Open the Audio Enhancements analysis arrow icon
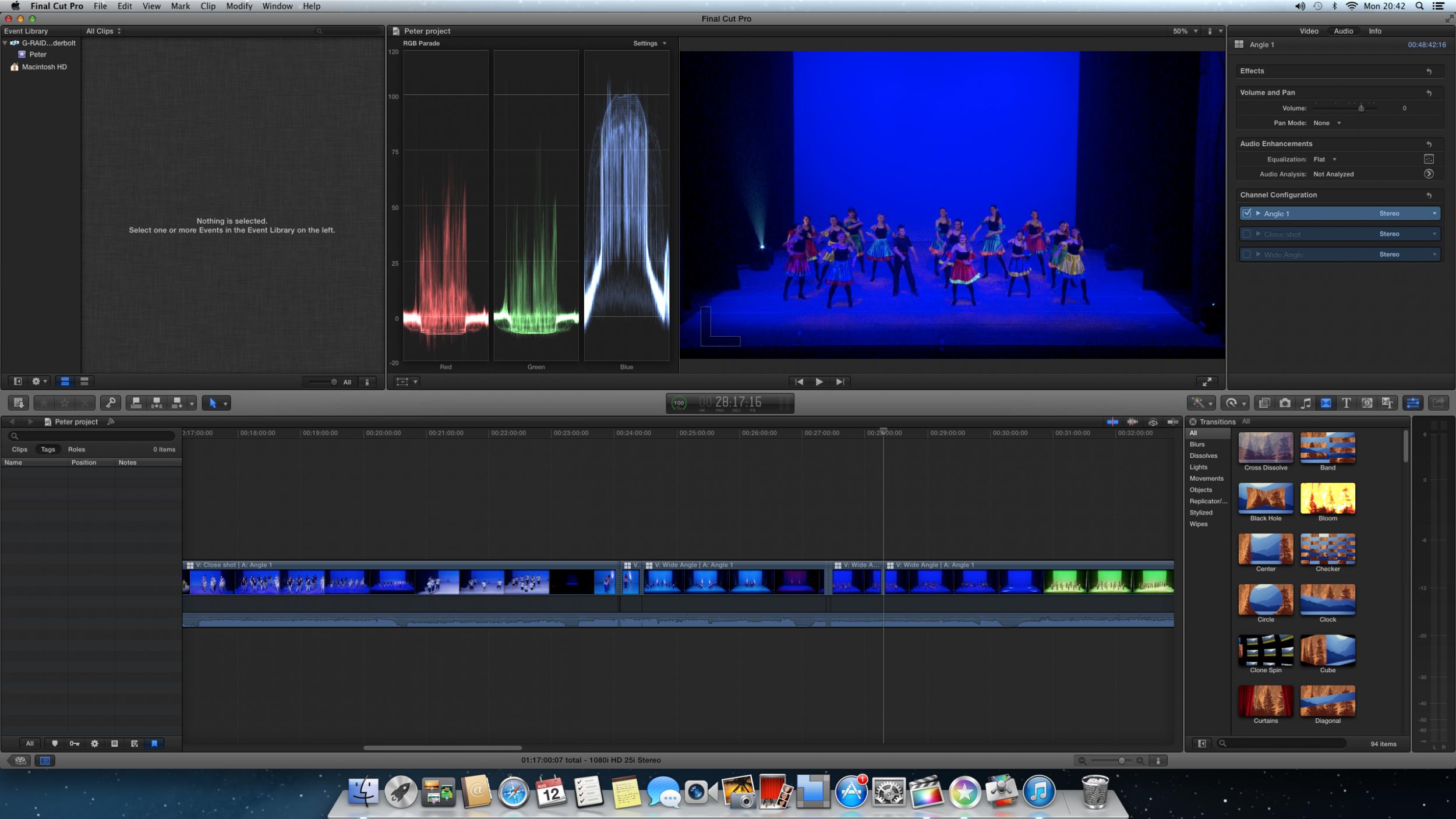Image resolution: width=1456 pixels, height=819 pixels. pyautogui.click(x=1428, y=174)
